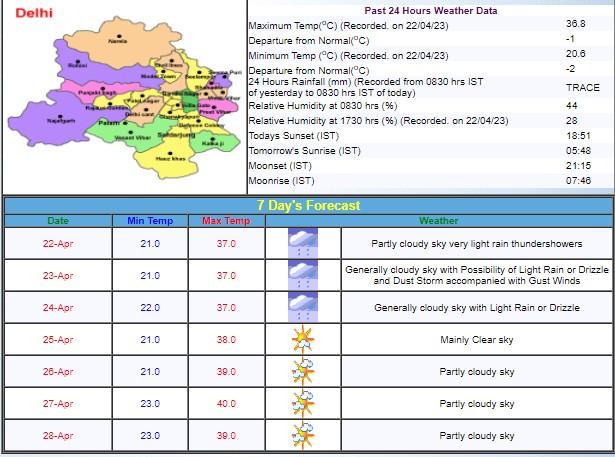Select the Kalkaji region on the map
Image resolution: width=615 pixels, height=457 pixels.
[212, 143]
